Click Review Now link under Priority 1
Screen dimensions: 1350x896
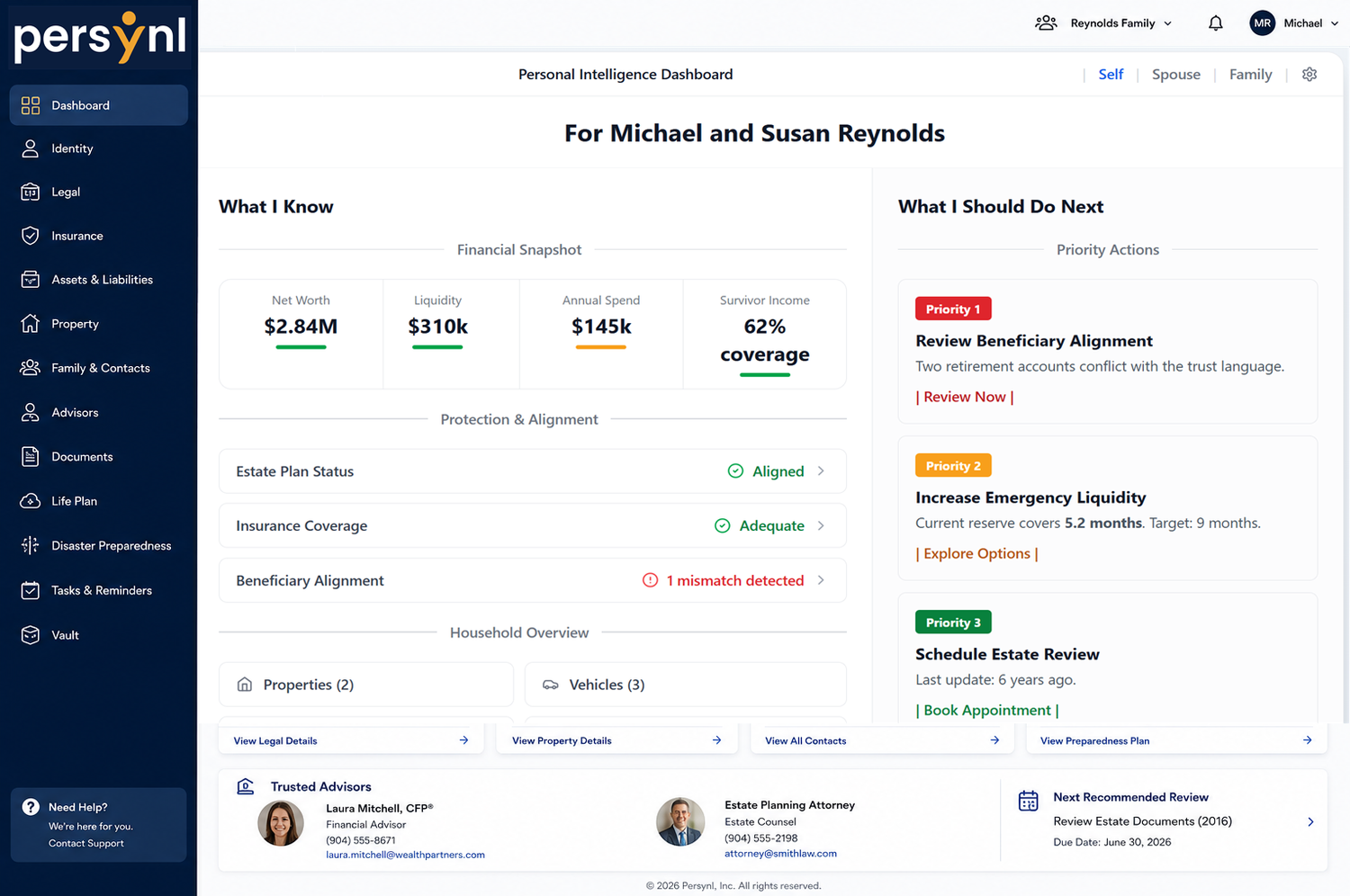pos(965,397)
